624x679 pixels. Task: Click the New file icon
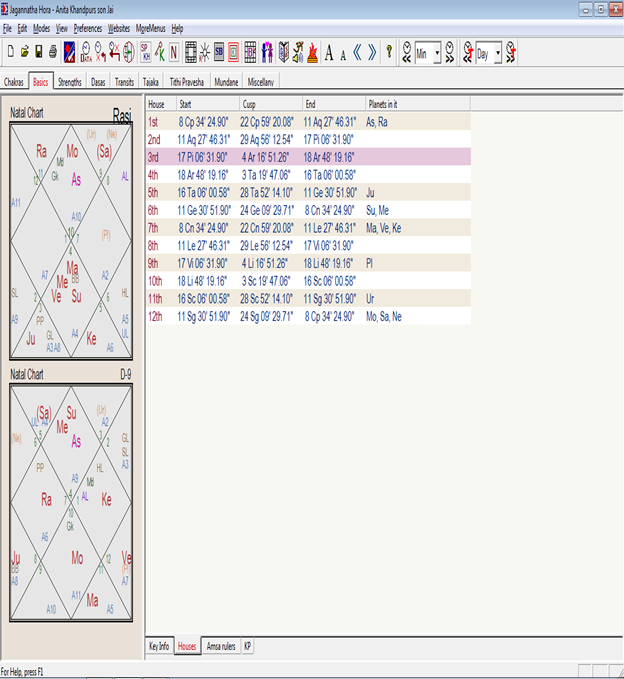pos(9,50)
